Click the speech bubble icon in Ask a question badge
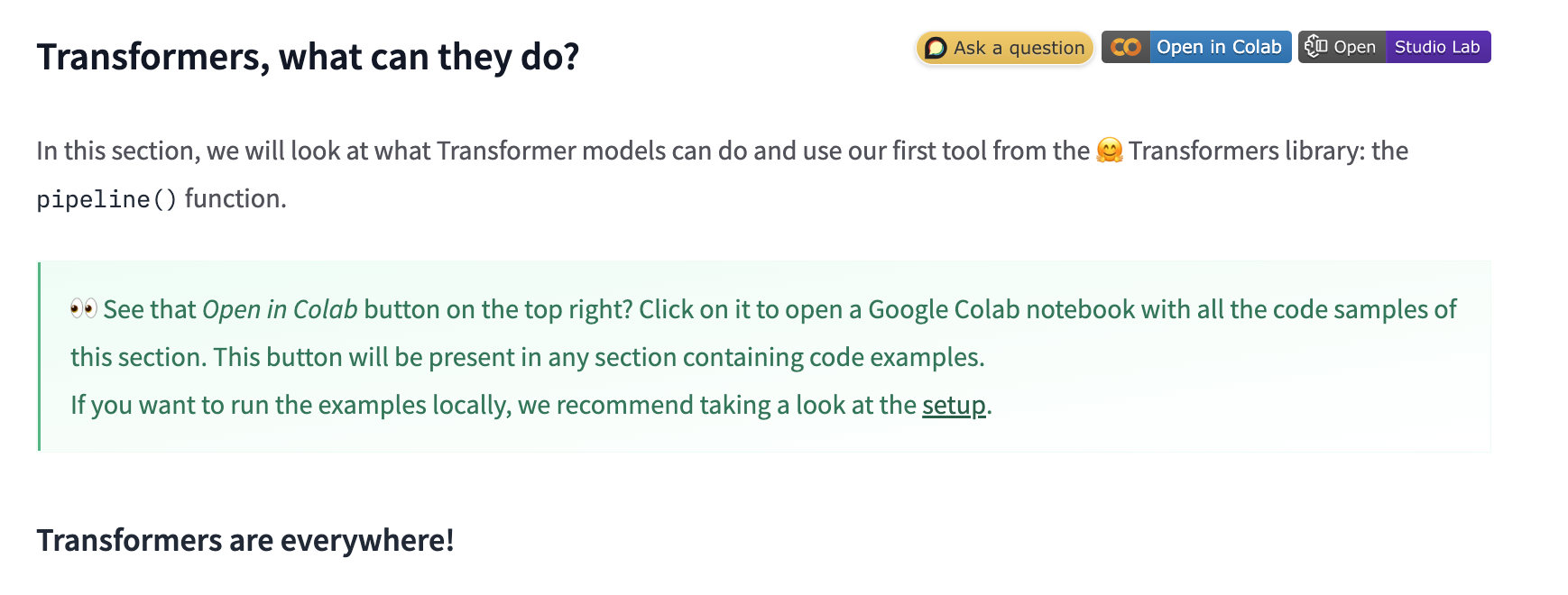This screenshot has height=595, width=1568. [936, 48]
